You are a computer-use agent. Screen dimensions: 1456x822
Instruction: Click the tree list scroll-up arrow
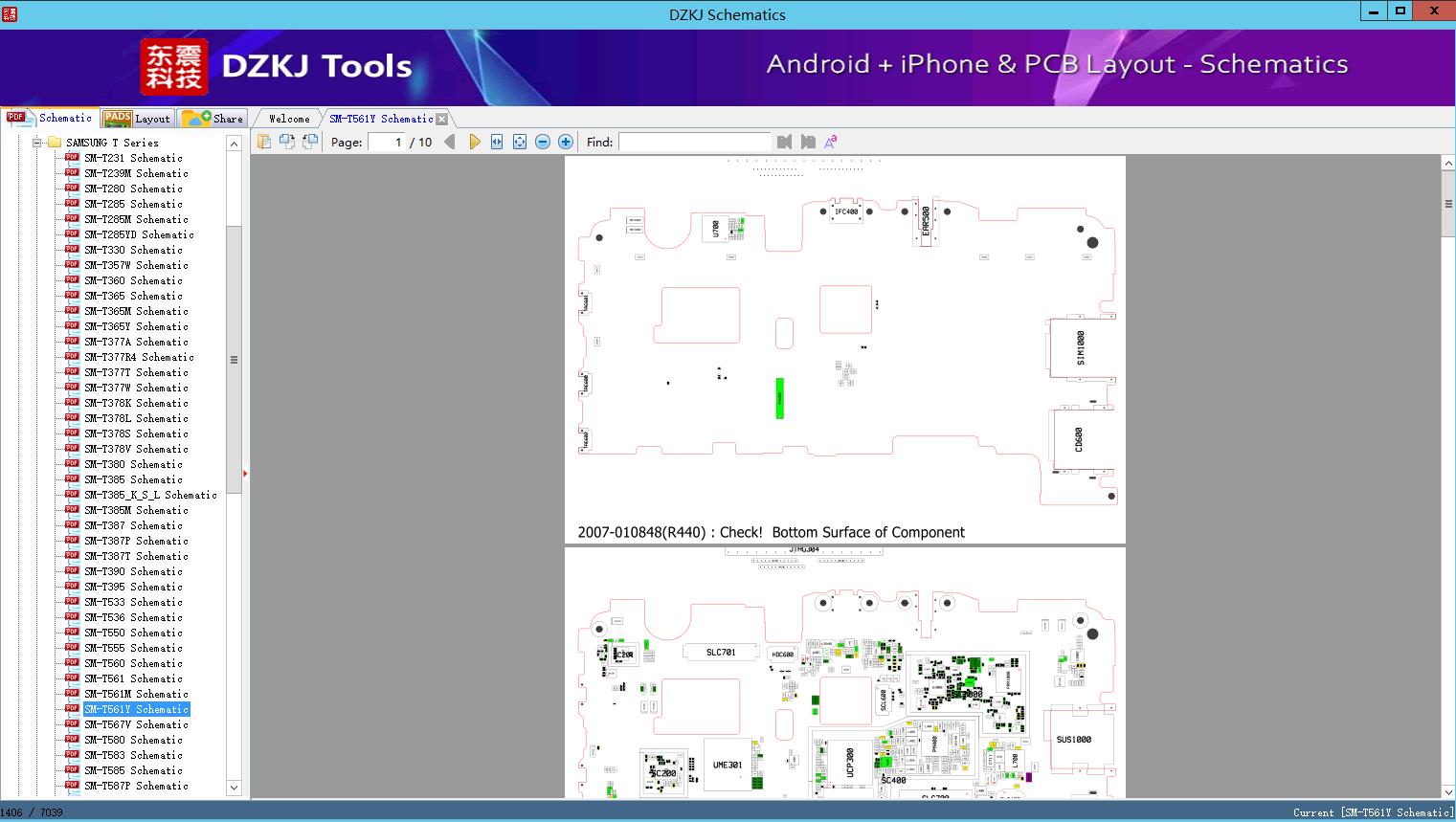click(x=234, y=144)
